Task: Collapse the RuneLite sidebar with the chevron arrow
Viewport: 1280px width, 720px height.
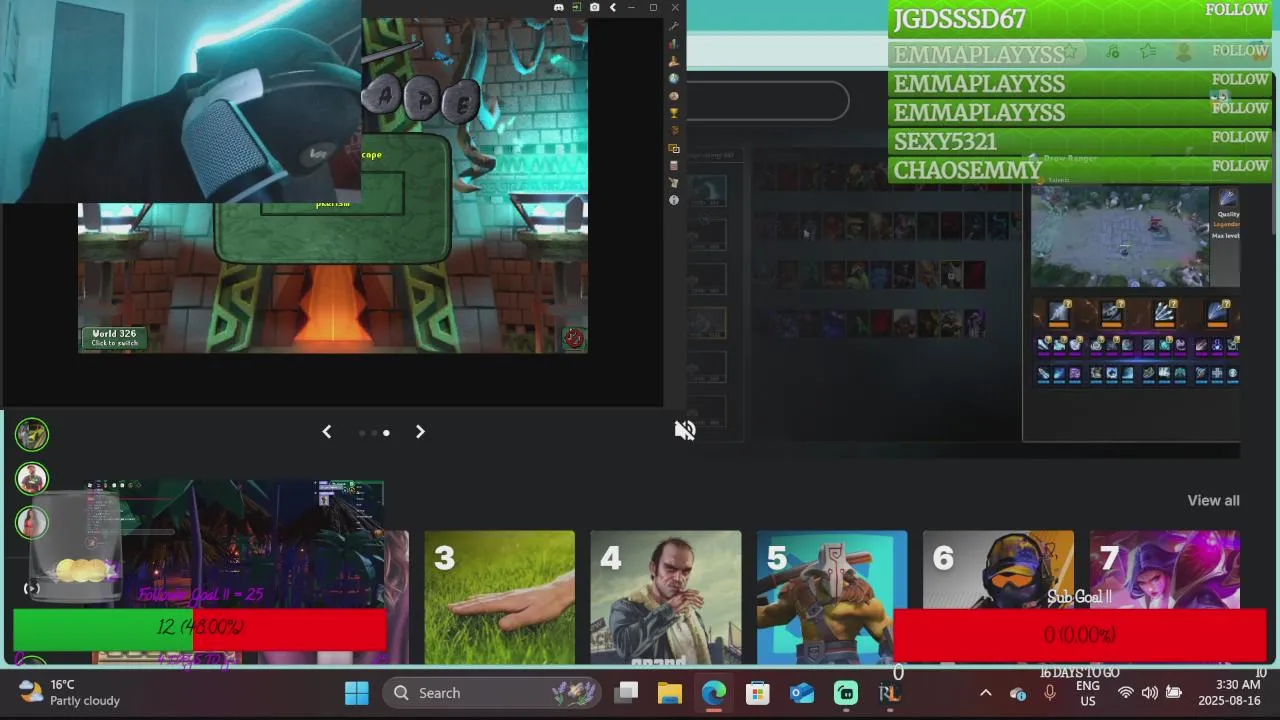Action: pyautogui.click(x=613, y=7)
